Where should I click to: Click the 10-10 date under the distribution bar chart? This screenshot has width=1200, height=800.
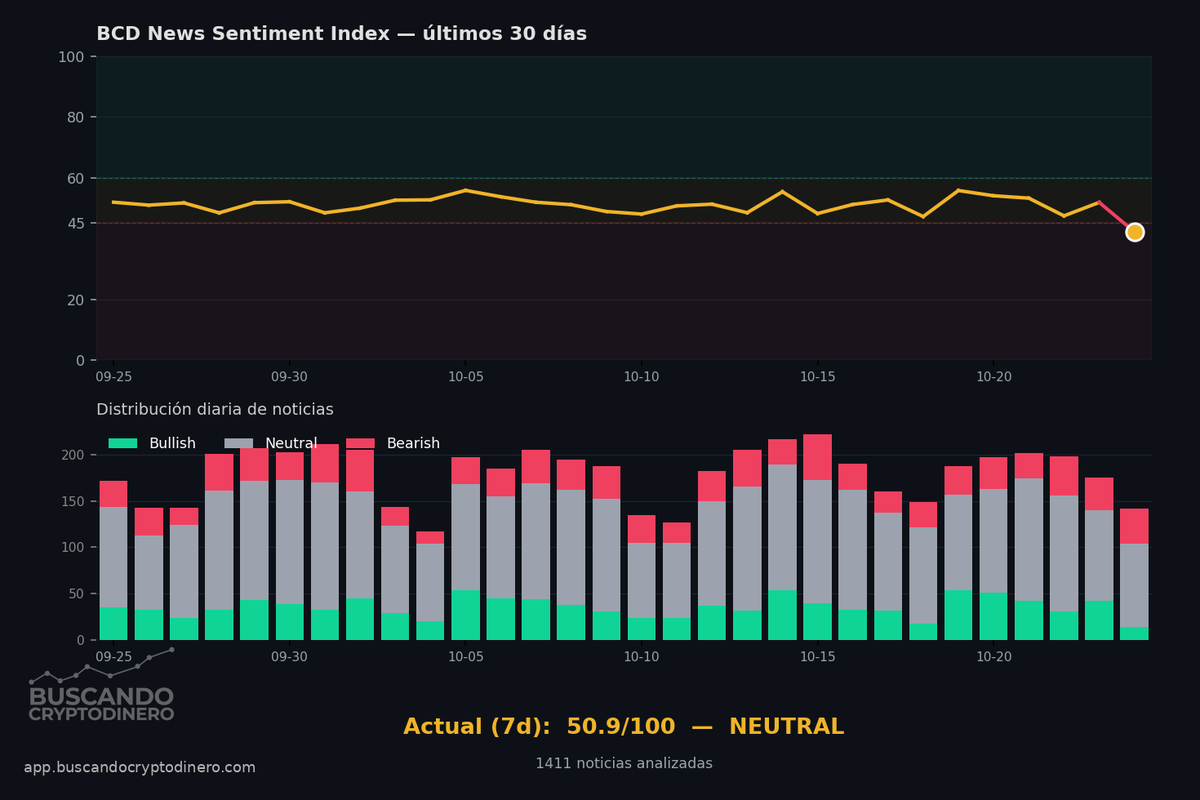(641, 657)
